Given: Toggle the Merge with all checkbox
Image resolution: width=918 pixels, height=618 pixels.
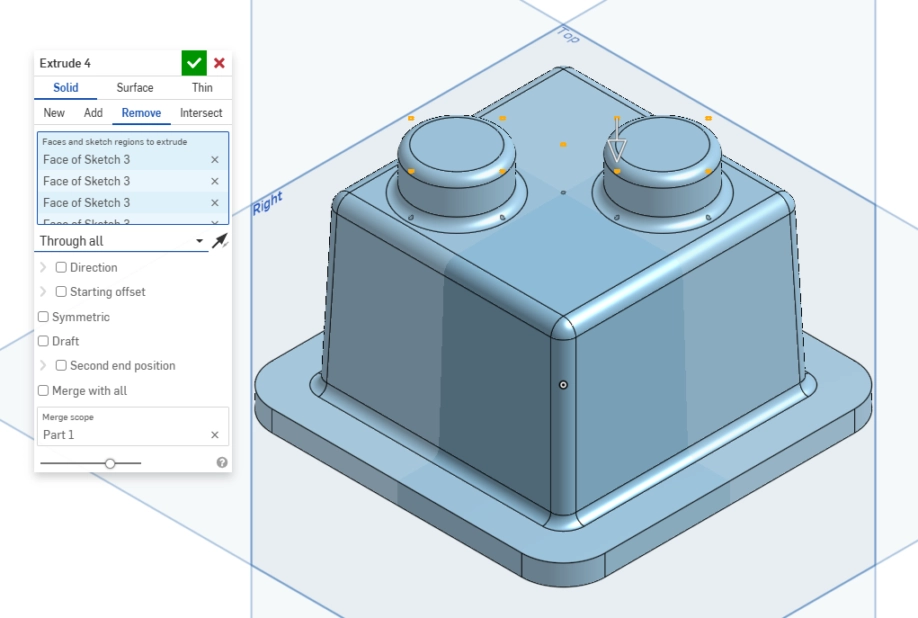Looking at the screenshot, I should (x=43, y=390).
